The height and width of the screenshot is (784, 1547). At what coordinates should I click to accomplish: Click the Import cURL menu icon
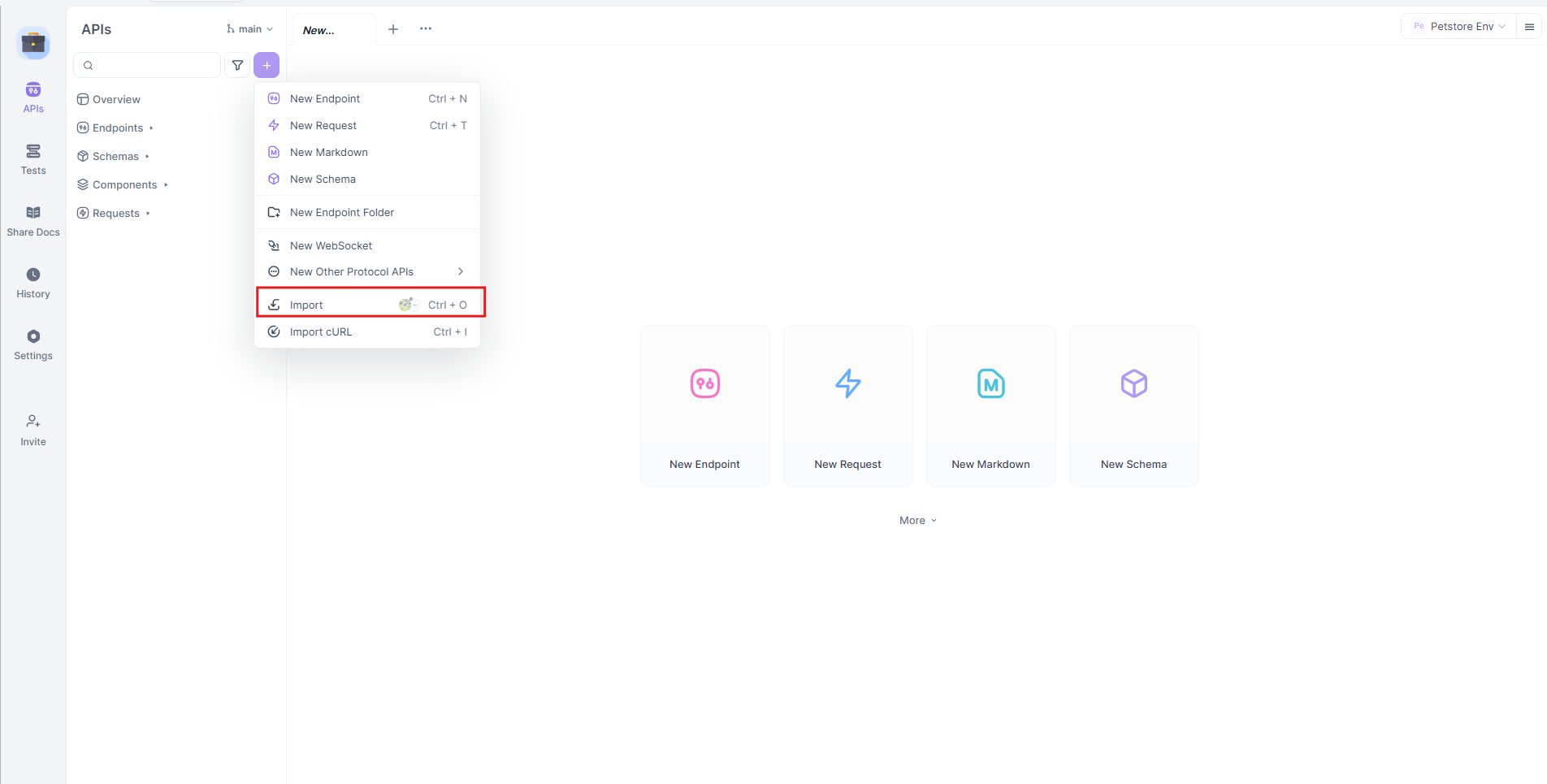[274, 331]
